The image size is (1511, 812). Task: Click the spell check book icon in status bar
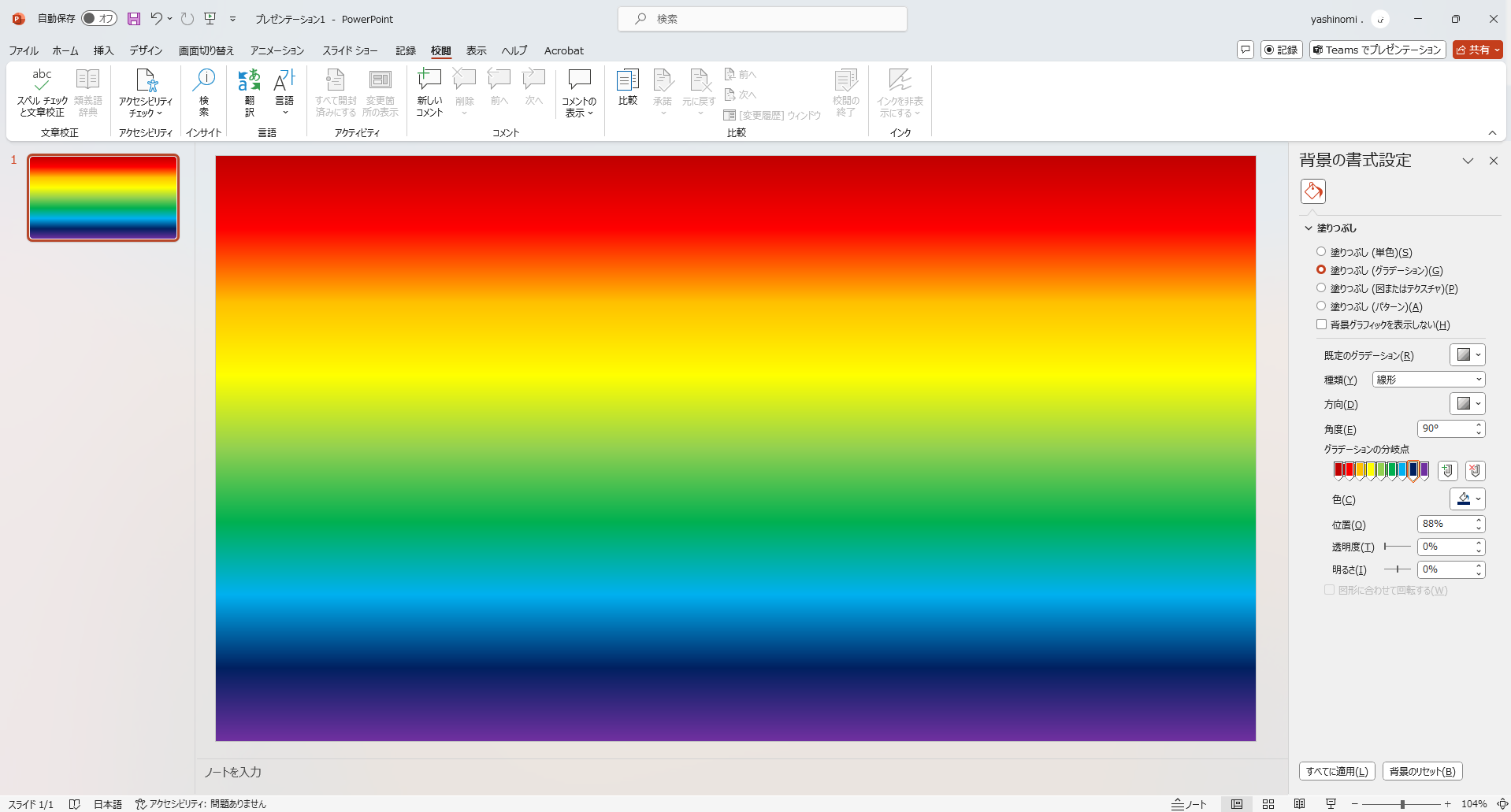click(75, 804)
